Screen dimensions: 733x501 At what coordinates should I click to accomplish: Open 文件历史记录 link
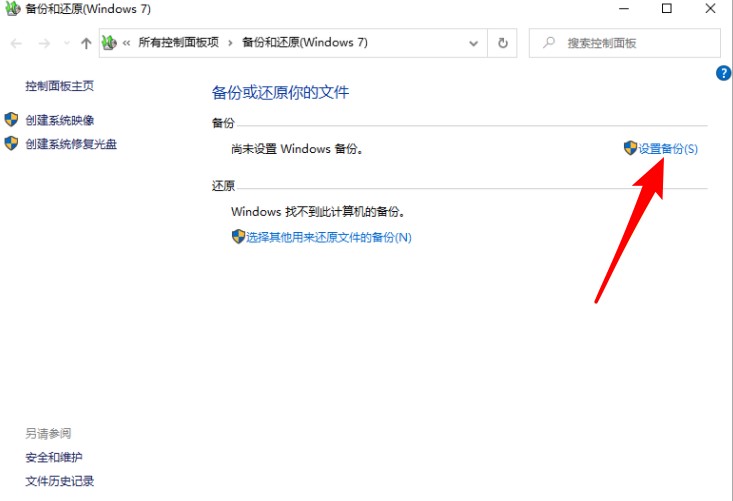click(x=59, y=481)
